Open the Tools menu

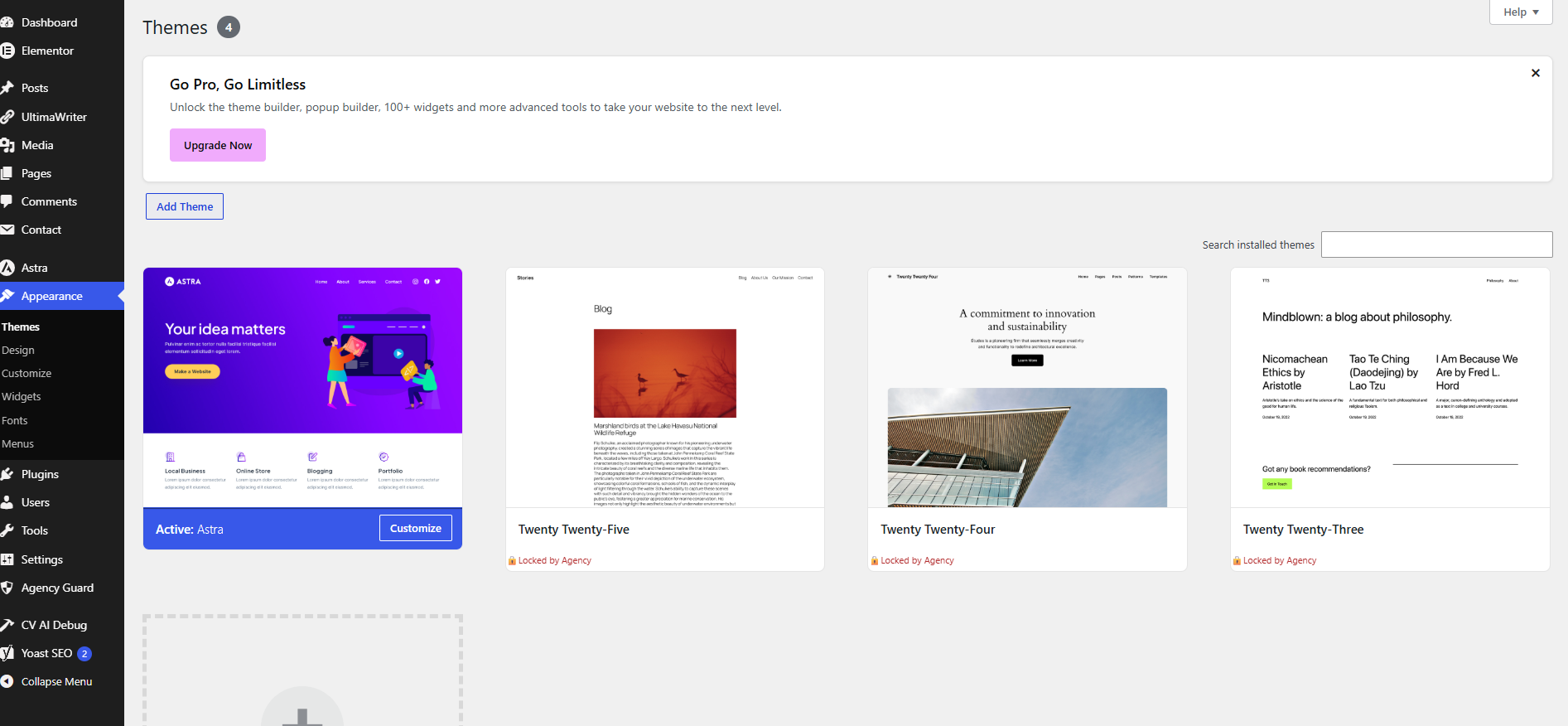pyautogui.click(x=35, y=530)
